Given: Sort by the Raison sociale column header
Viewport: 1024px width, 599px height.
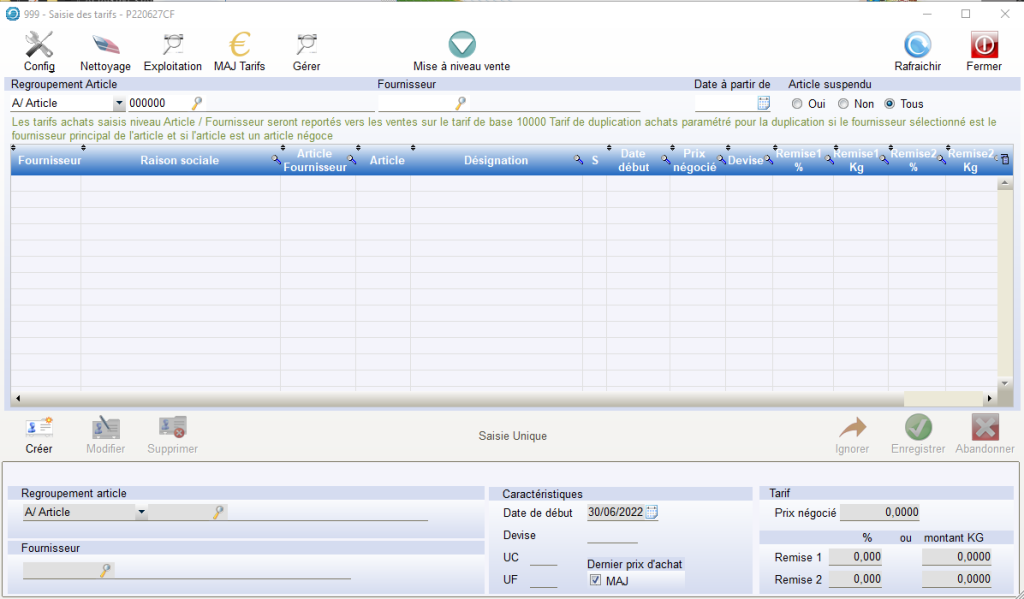Looking at the screenshot, I should (180, 161).
